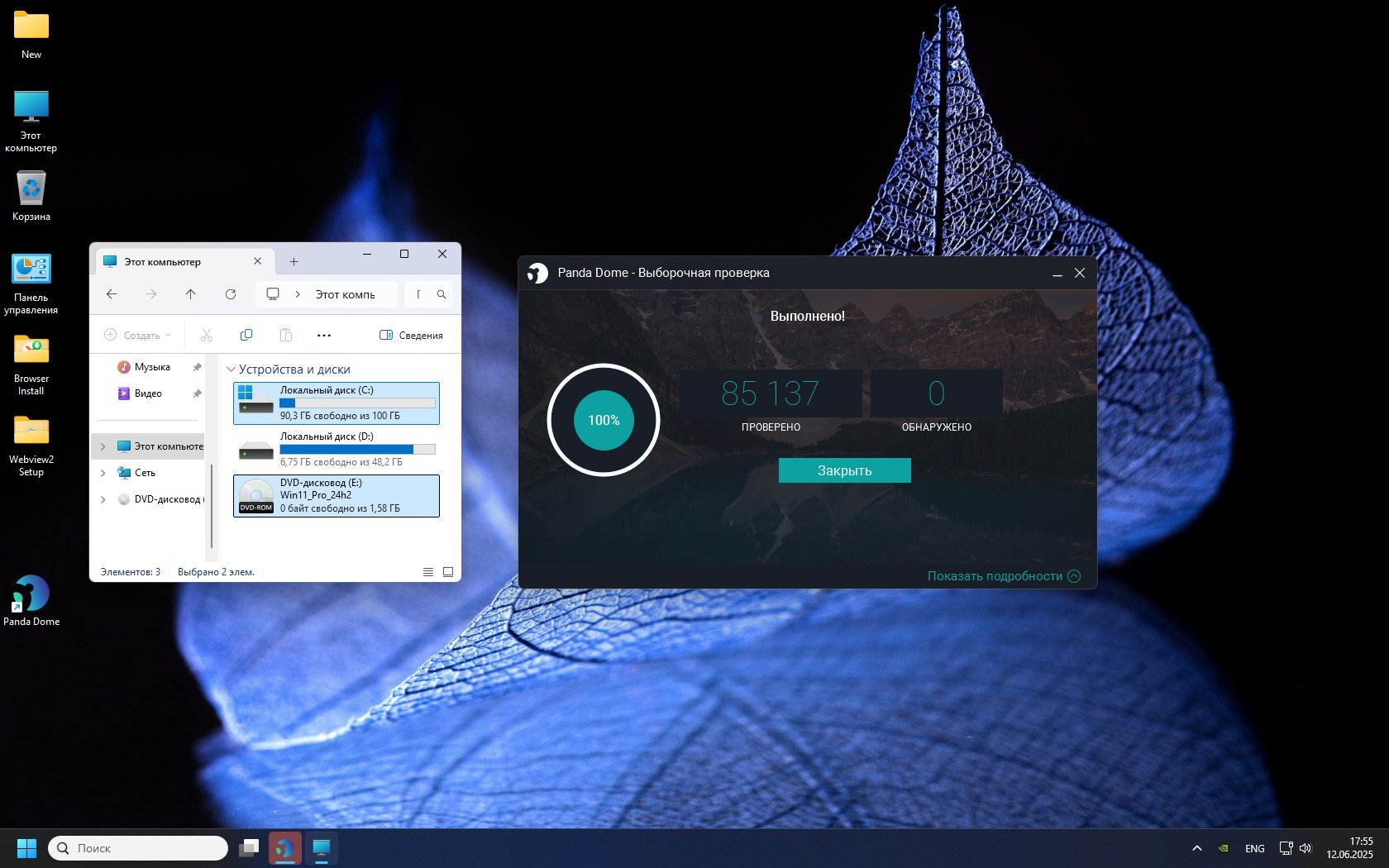
Task: Switch to large icons view in Explorer
Action: pos(448,572)
